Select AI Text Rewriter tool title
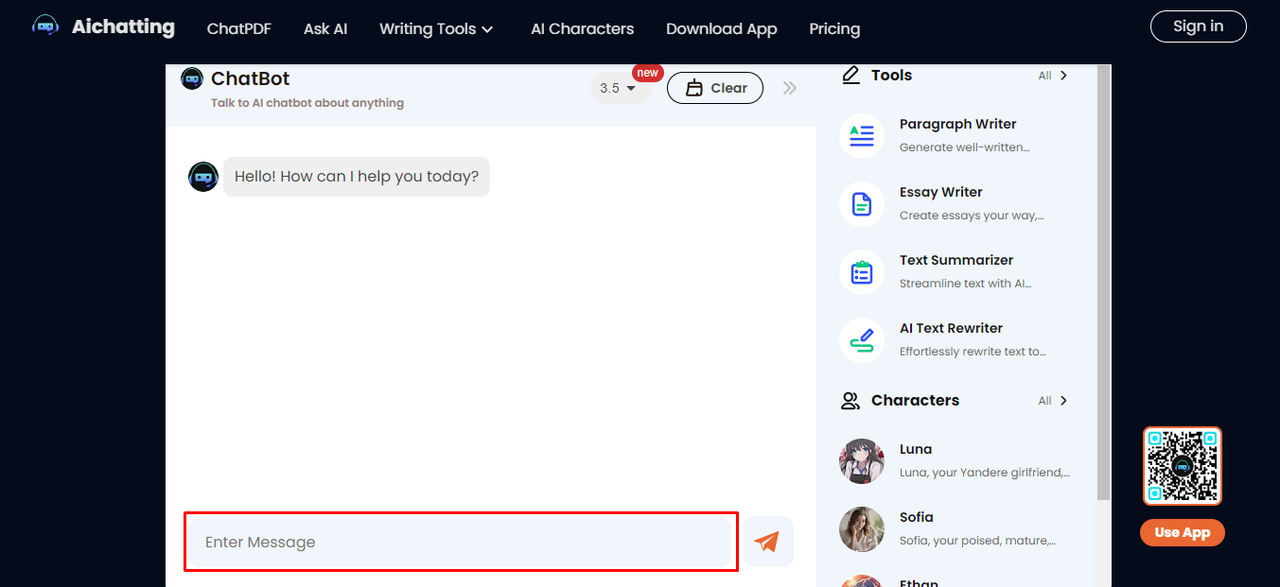Screen dimensions: 1280x587 pos(950,328)
